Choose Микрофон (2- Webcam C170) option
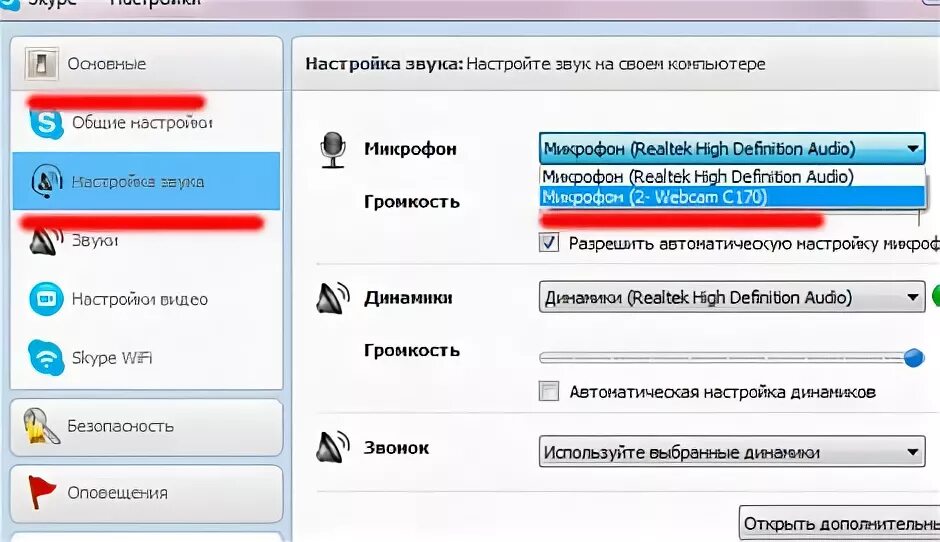The image size is (940, 542). pyautogui.click(x=732, y=196)
